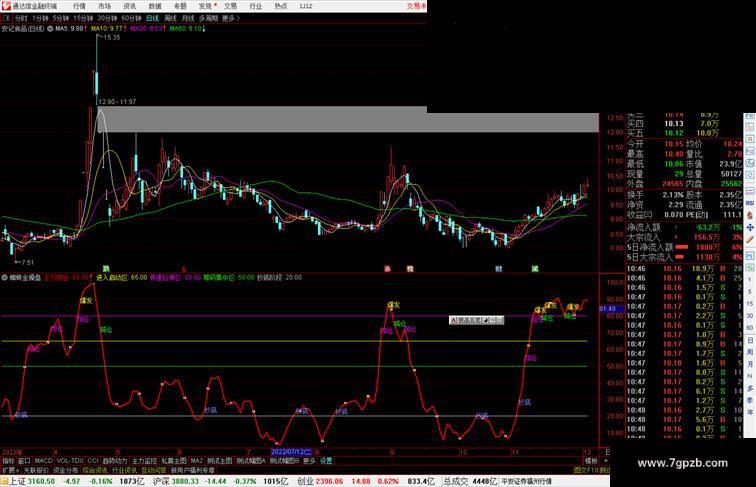Click sidebar 年 period shortcut
This screenshot has height=487, width=756.
(750, 412)
